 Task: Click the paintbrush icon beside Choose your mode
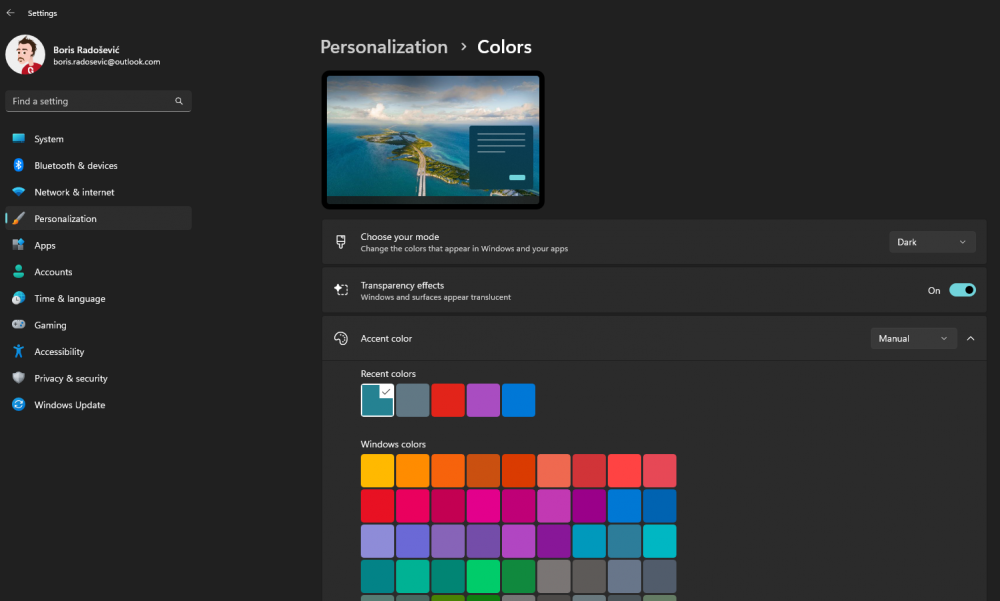(341, 242)
